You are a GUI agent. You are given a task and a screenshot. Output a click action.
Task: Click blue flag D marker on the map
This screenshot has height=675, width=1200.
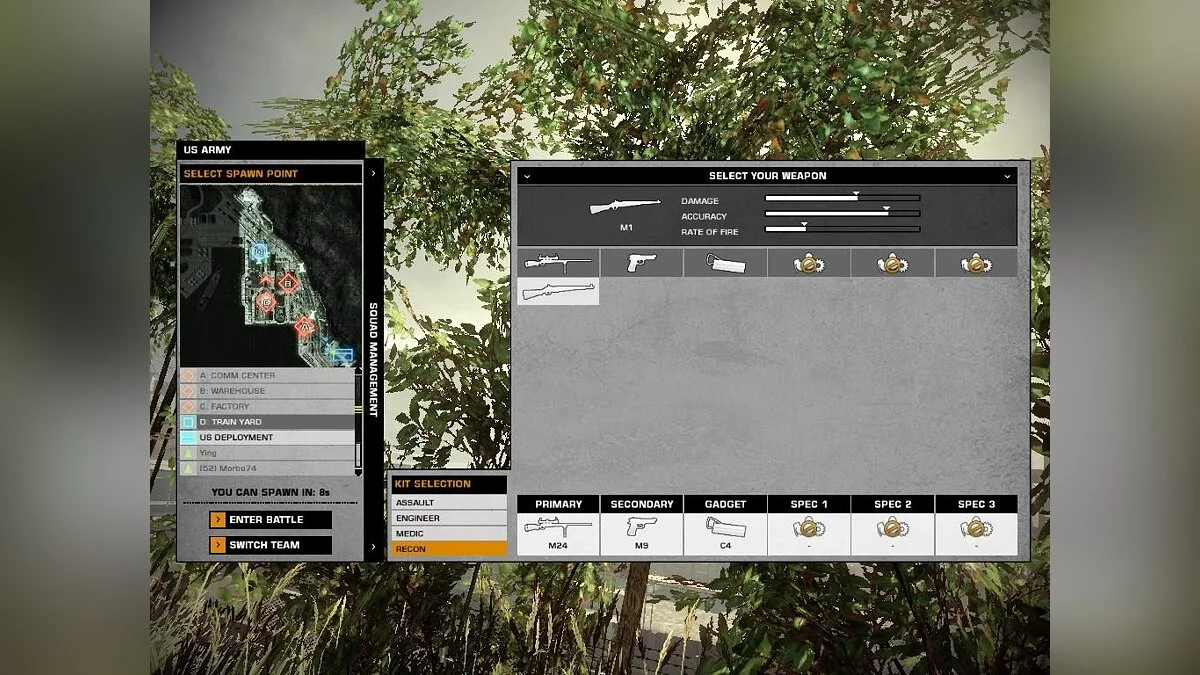click(260, 251)
